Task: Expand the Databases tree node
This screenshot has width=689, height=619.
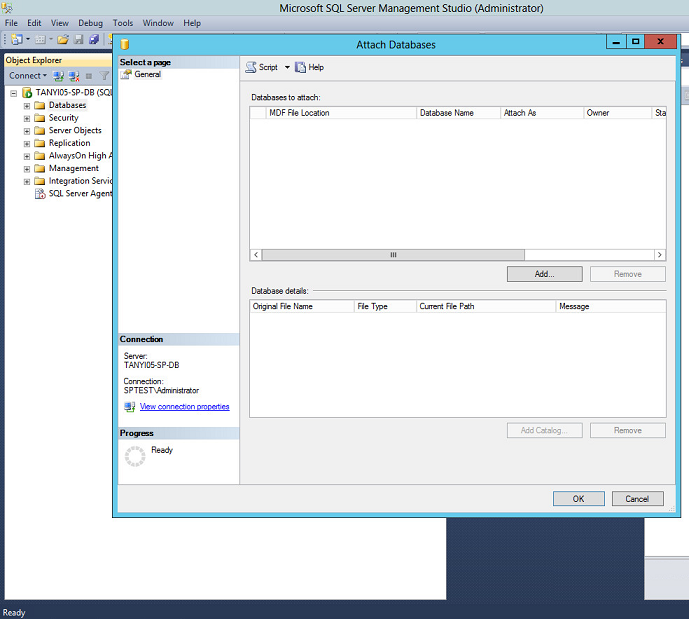Action: point(27,105)
